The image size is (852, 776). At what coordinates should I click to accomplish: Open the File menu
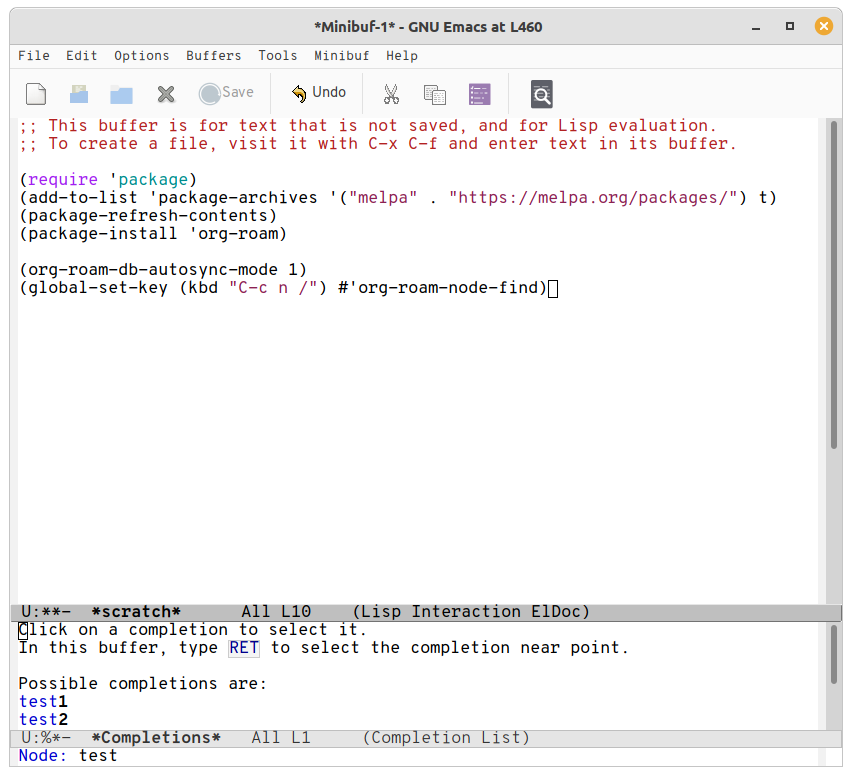coord(34,56)
